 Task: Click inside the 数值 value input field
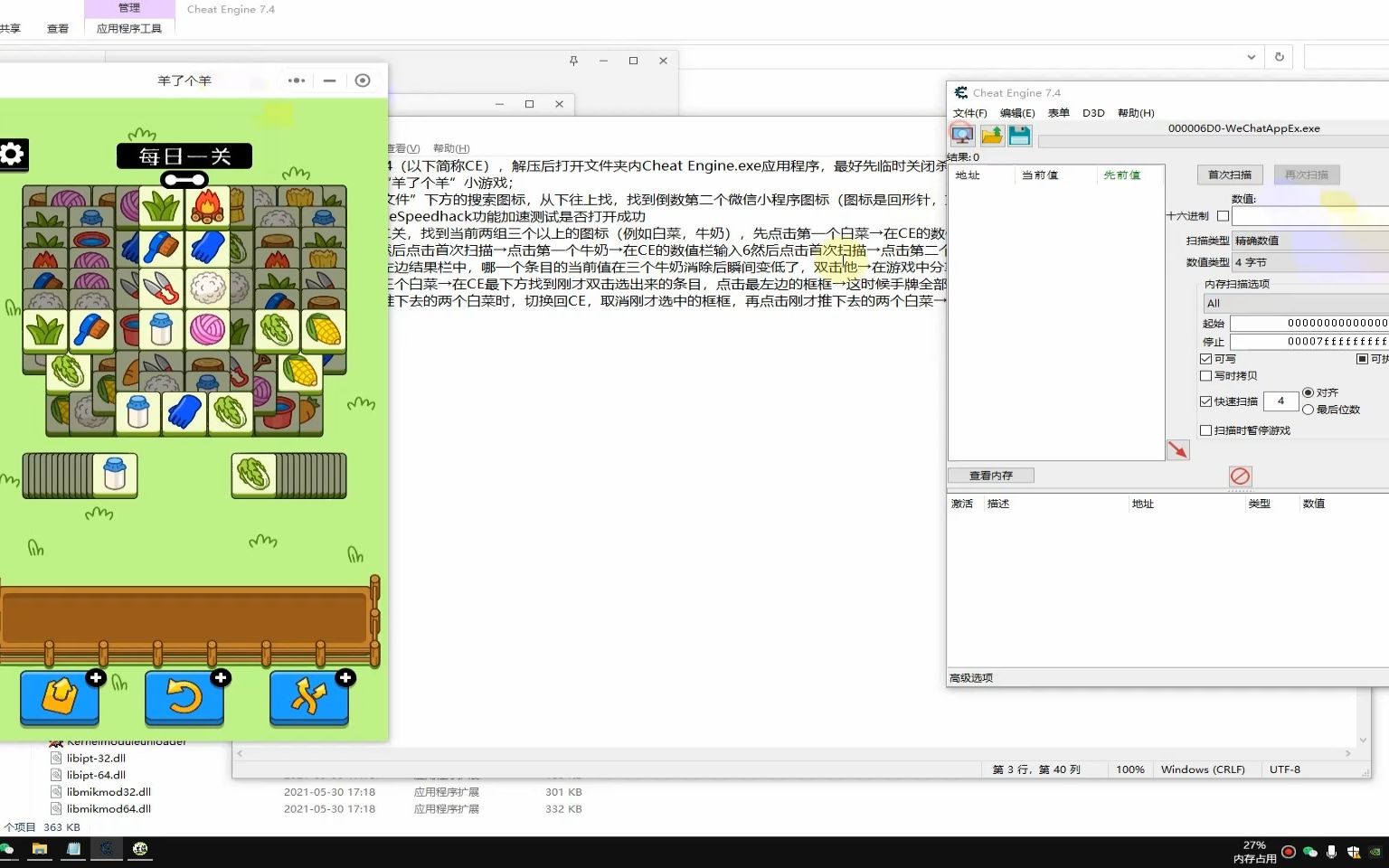(x=1309, y=216)
